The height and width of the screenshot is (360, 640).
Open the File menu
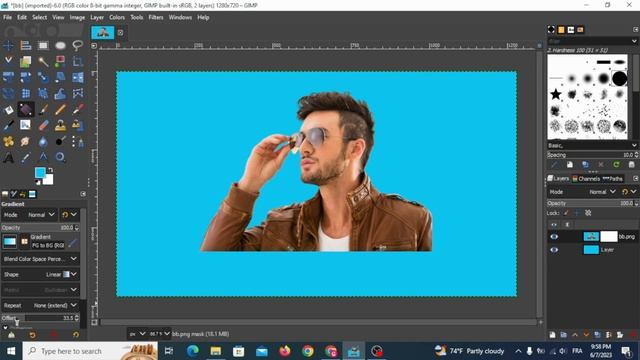pos(7,18)
